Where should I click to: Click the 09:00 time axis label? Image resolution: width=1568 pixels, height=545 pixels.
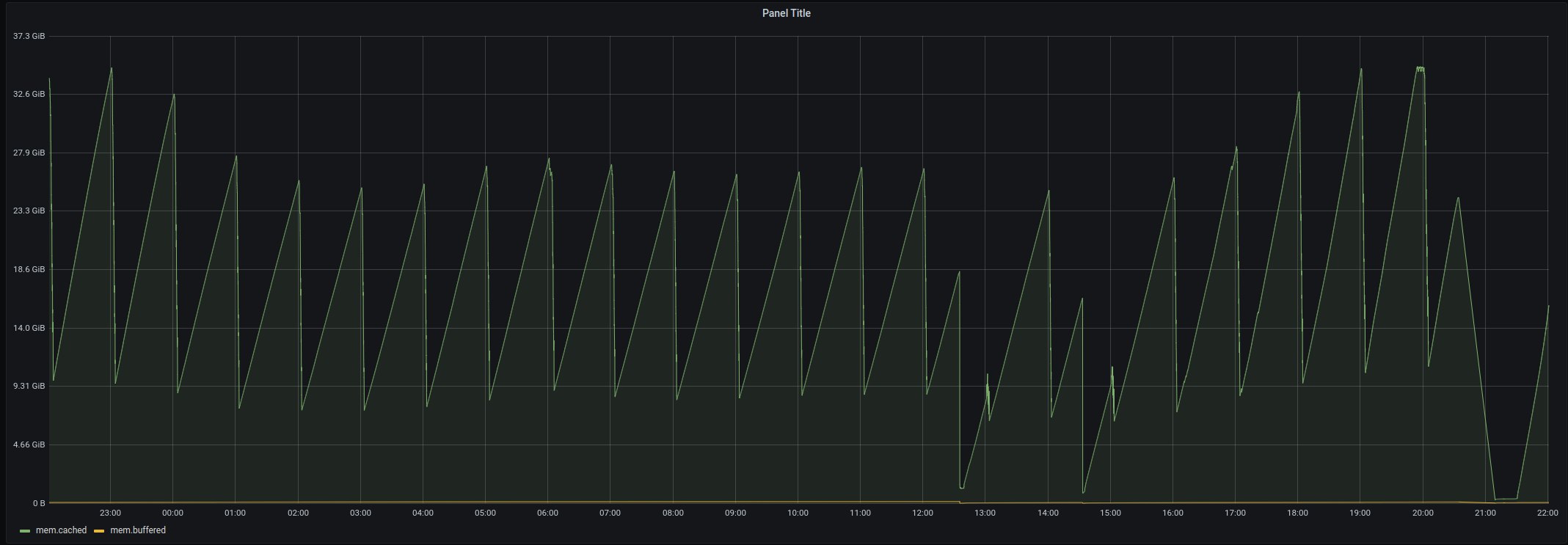click(x=735, y=513)
